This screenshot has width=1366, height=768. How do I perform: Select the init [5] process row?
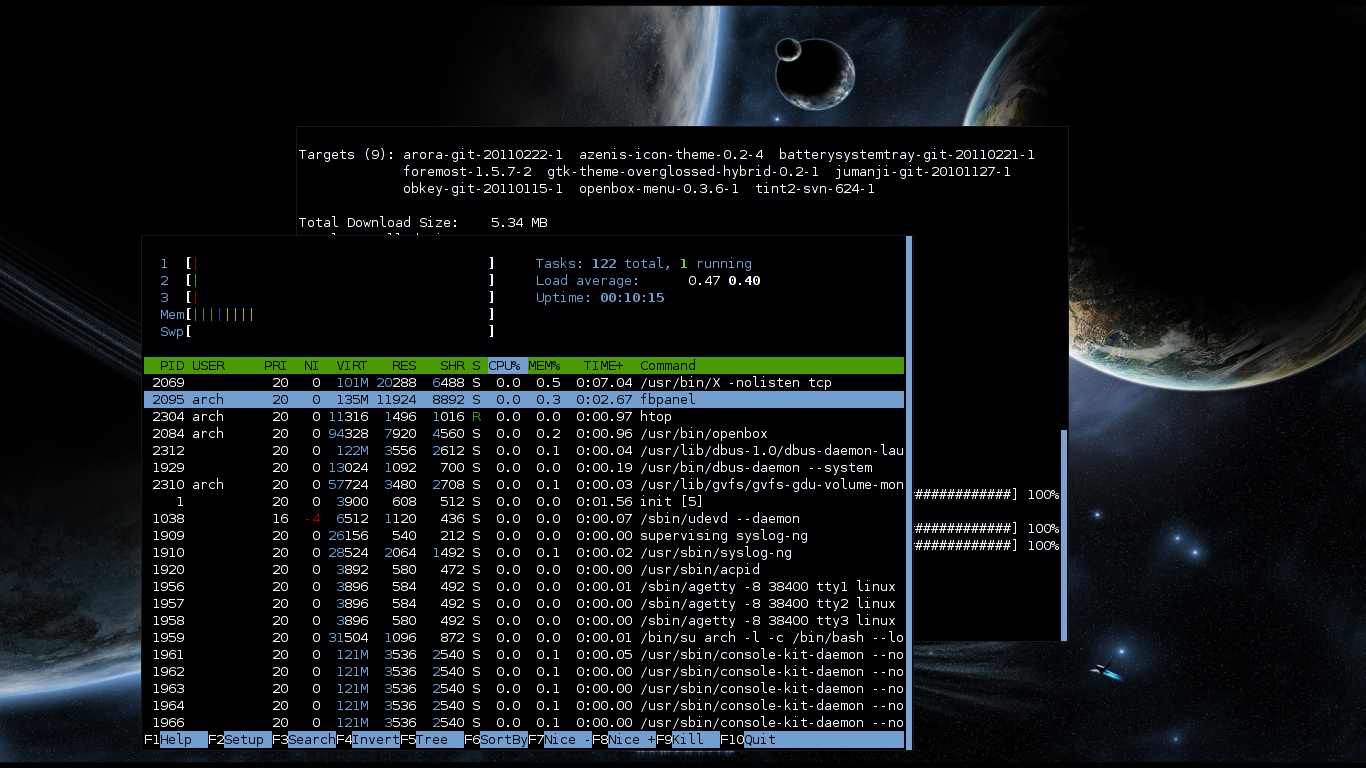click(524, 502)
